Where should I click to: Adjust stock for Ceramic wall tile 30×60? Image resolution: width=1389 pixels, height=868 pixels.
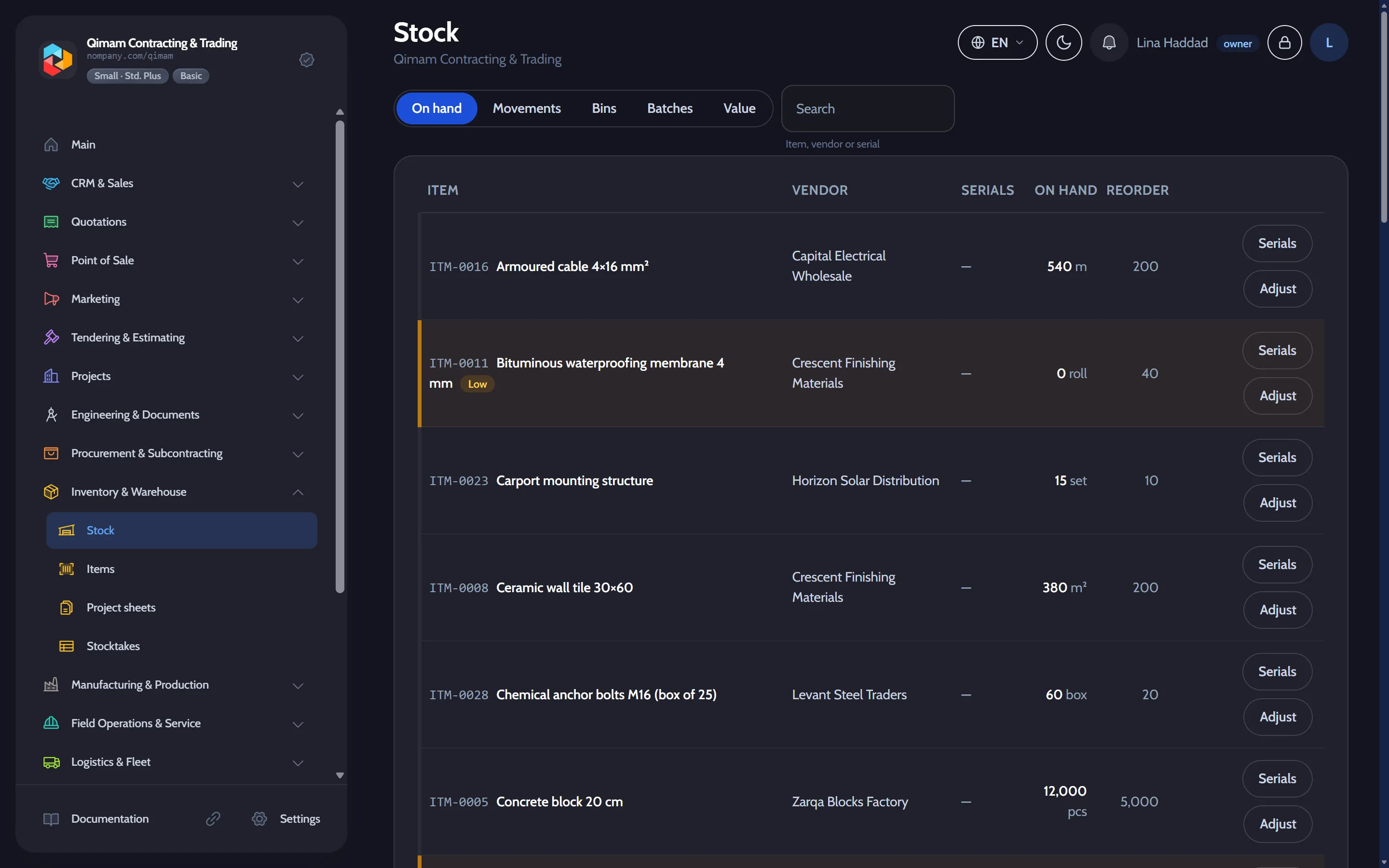[1277, 610]
